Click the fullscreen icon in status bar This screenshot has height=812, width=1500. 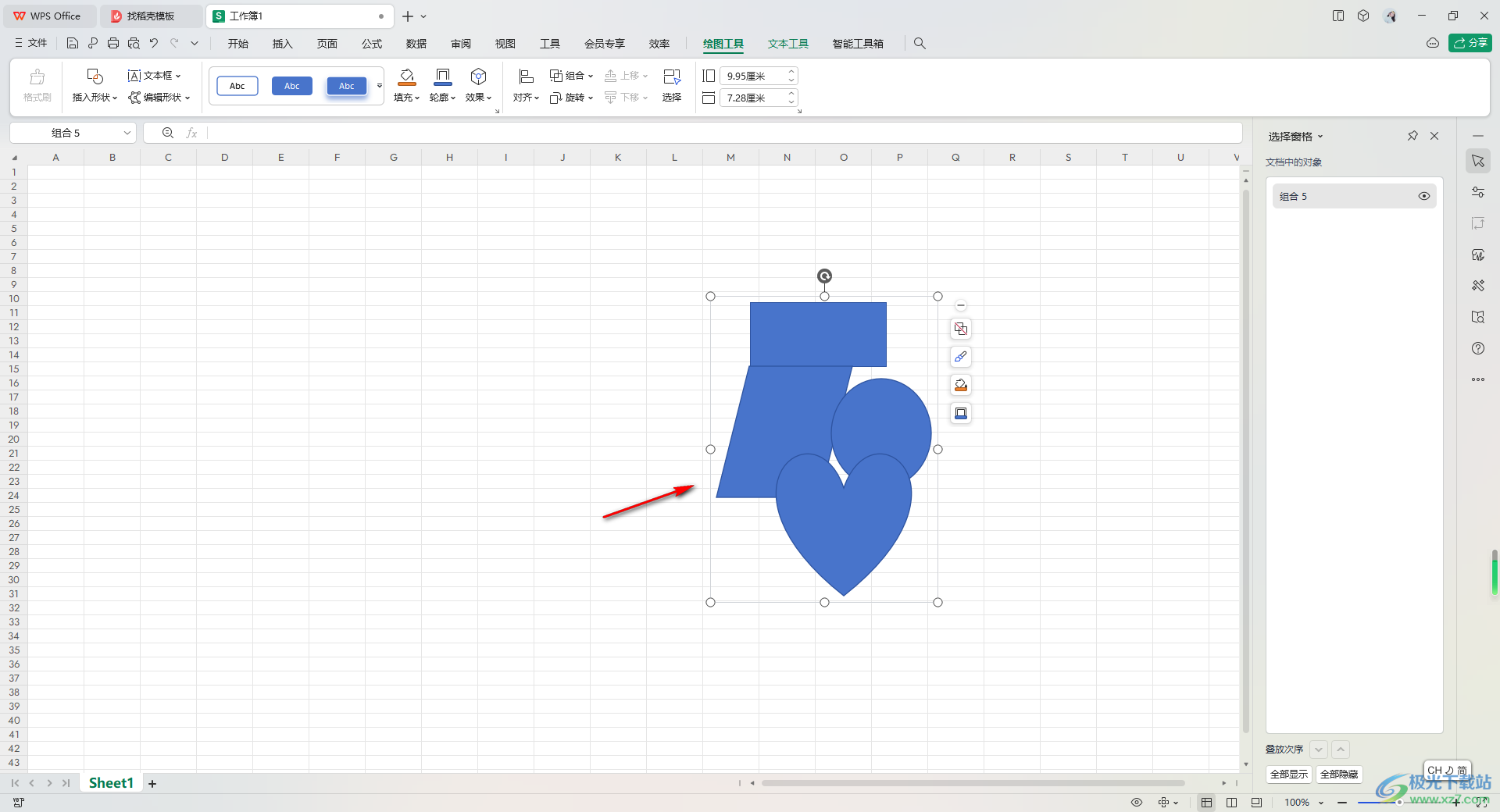click(1480, 803)
